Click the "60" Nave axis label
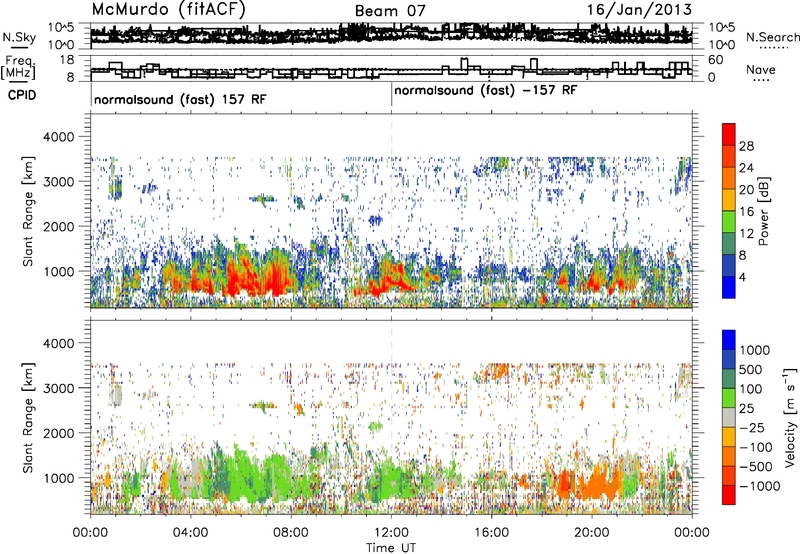The image size is (800, 554). [x=716, y=60]
